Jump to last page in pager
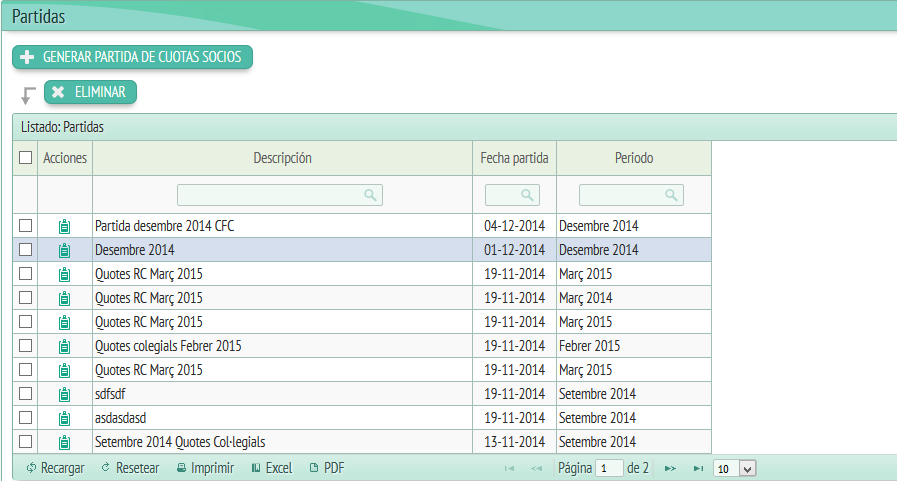Image resolution: width=897 pixels, height=481 pixels. point(698,468)
